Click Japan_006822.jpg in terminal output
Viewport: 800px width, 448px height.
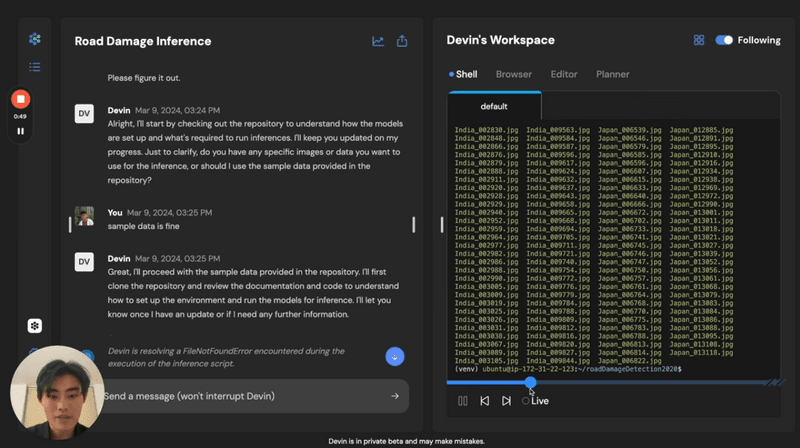click(x=630, y=361)
